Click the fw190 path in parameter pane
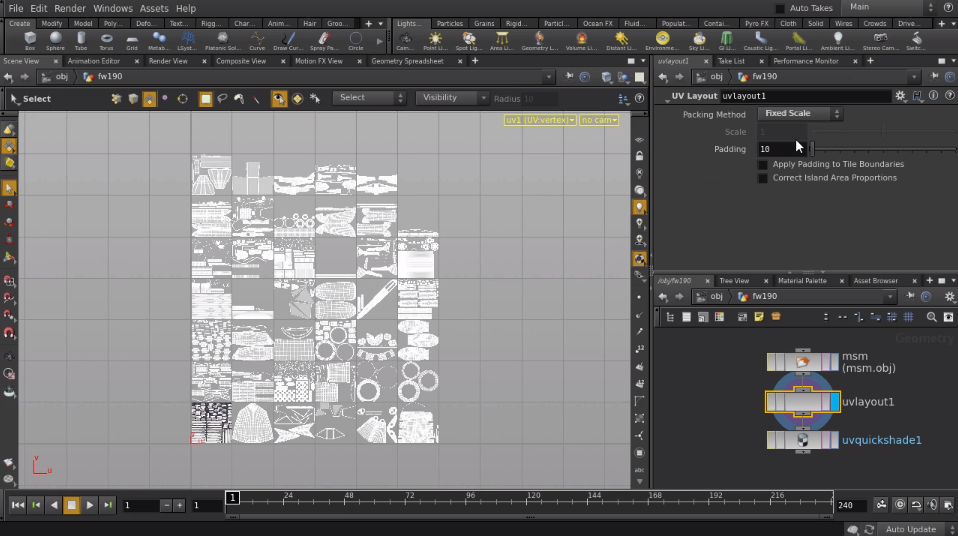958x536 pixels. pos(764,77)
